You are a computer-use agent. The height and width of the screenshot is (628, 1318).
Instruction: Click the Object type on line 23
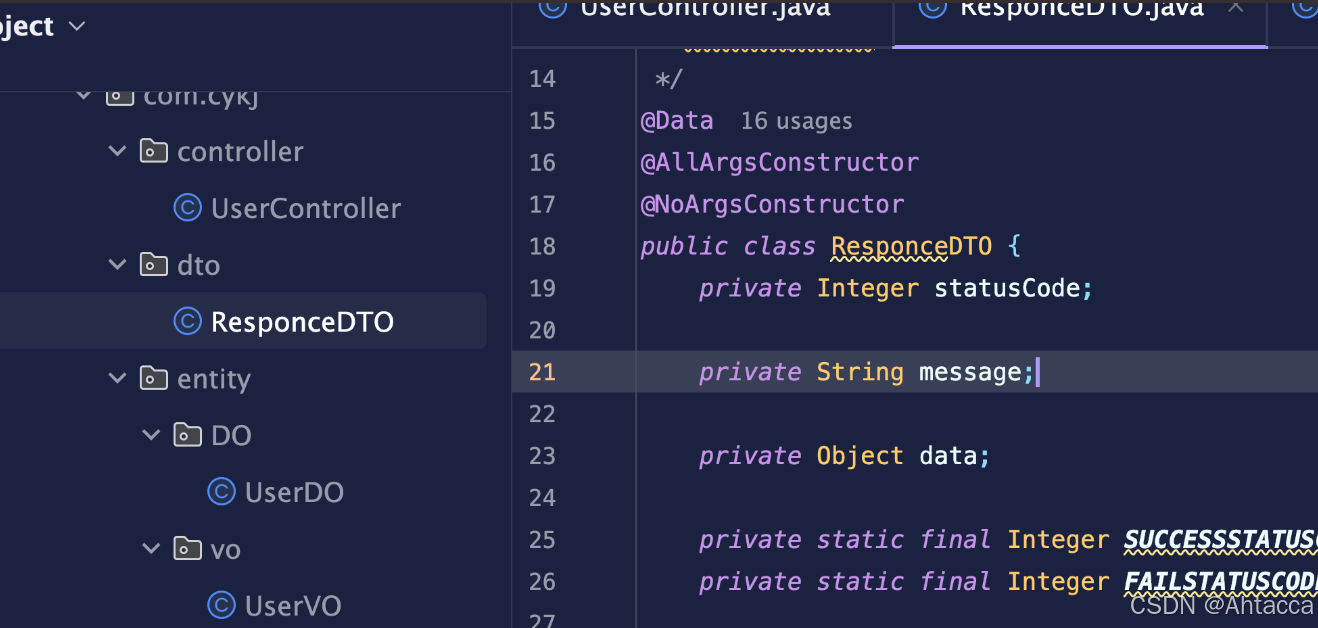point(860,456)
